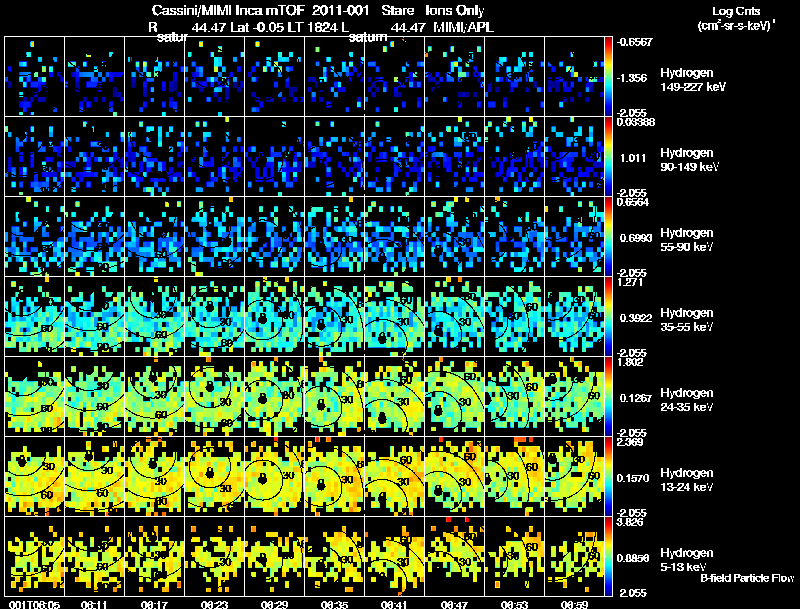800x609 pixels.
Task: Click the '0.1267' colorbar value
Action: [636, 398]
